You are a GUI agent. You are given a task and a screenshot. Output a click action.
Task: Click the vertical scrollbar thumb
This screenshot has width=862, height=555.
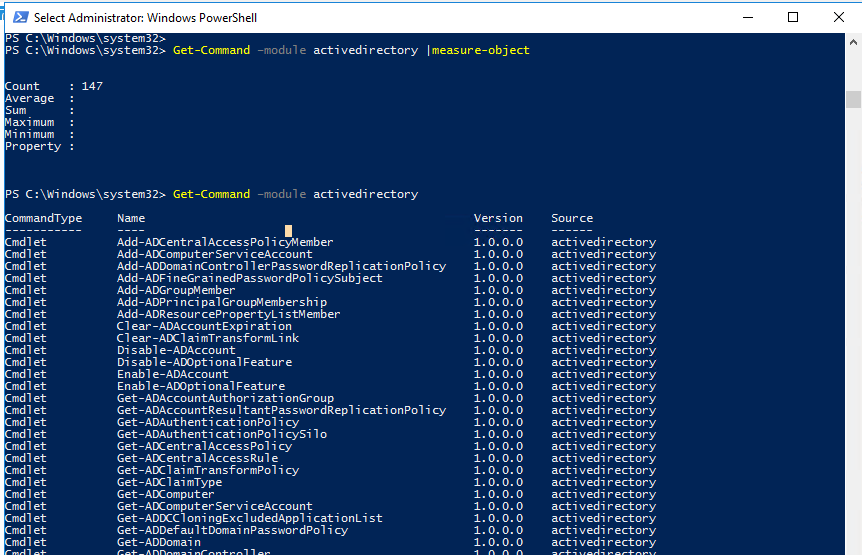[853, 99]
